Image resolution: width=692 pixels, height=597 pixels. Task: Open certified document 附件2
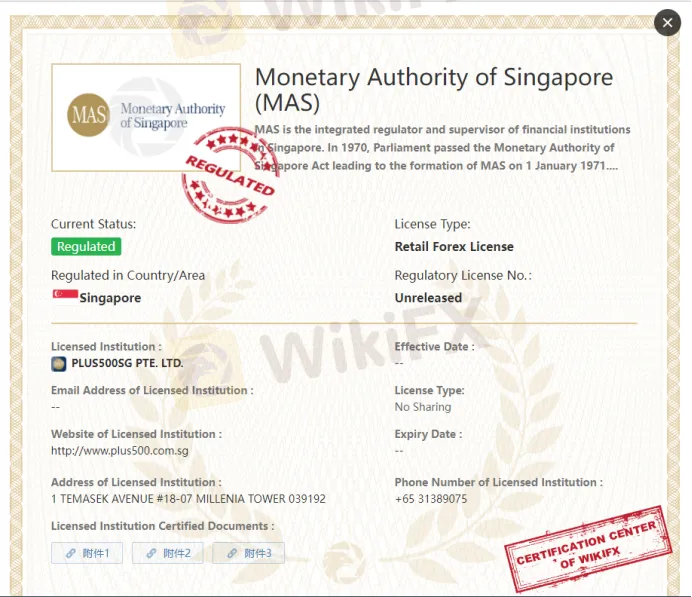click(x=168, y=553)
